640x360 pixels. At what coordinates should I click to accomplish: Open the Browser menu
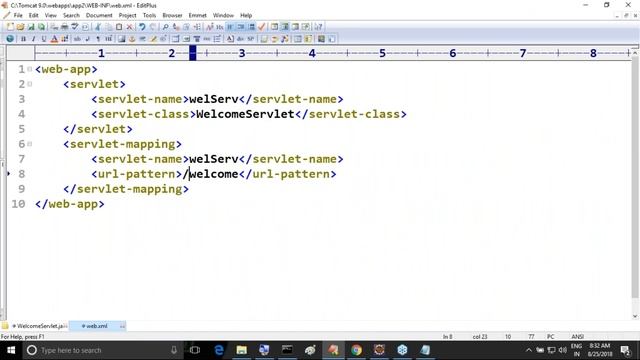[172, 16]
